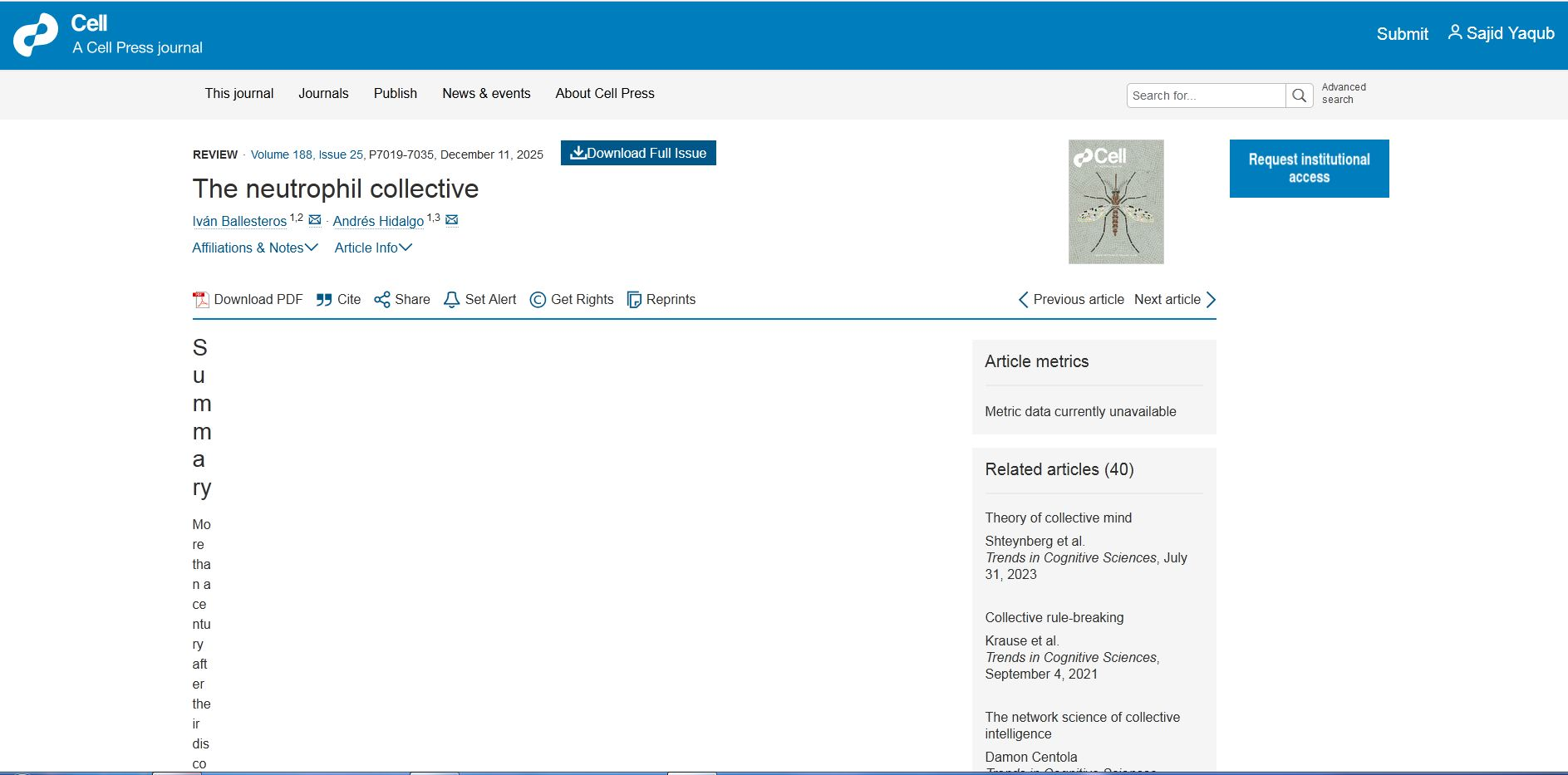Order Reprints of the article

click(634, 300)
